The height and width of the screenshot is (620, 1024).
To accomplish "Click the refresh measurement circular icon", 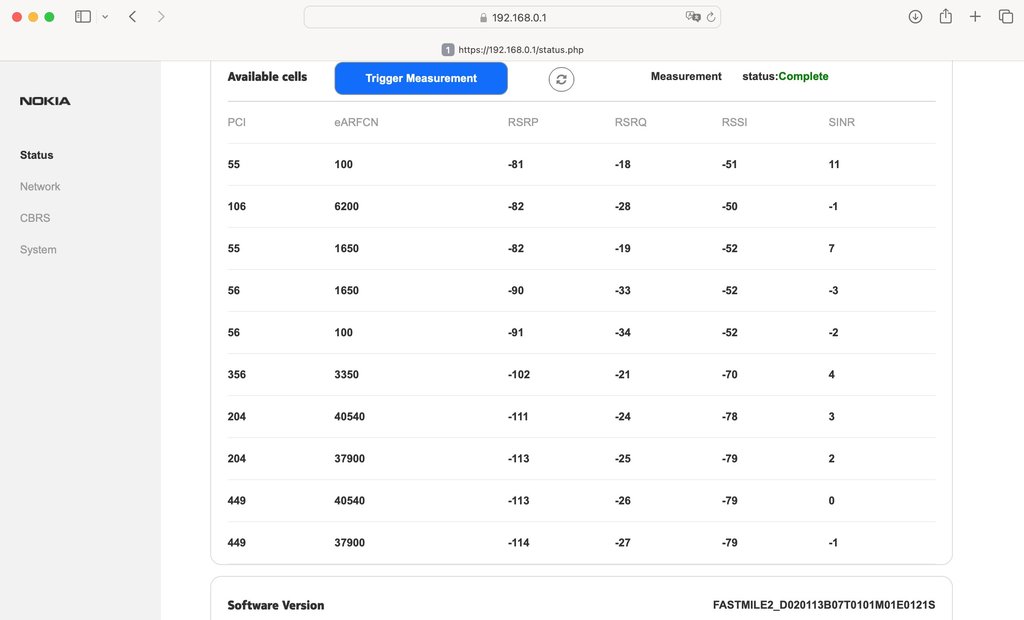I will (x=561, y=79).
